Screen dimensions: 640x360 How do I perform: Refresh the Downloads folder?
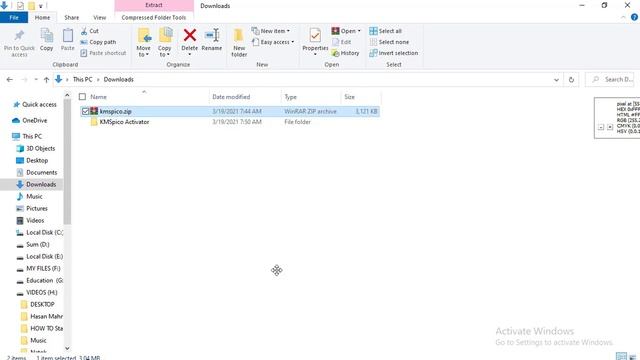(571, 80)
